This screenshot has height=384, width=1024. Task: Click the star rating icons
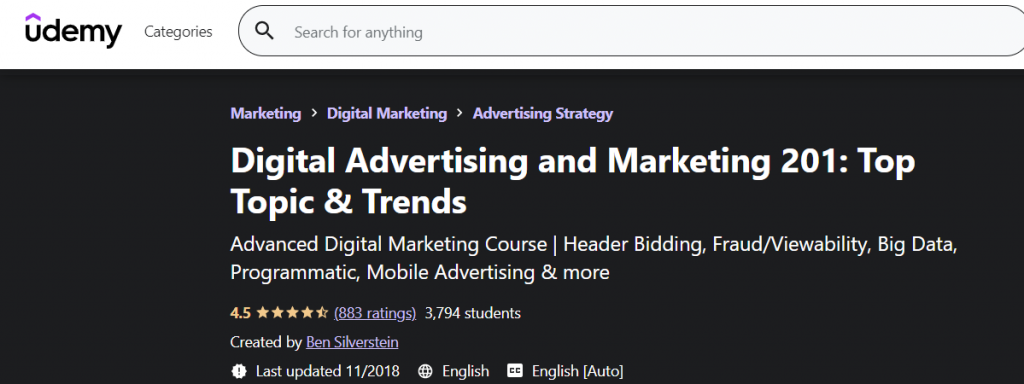292,313
